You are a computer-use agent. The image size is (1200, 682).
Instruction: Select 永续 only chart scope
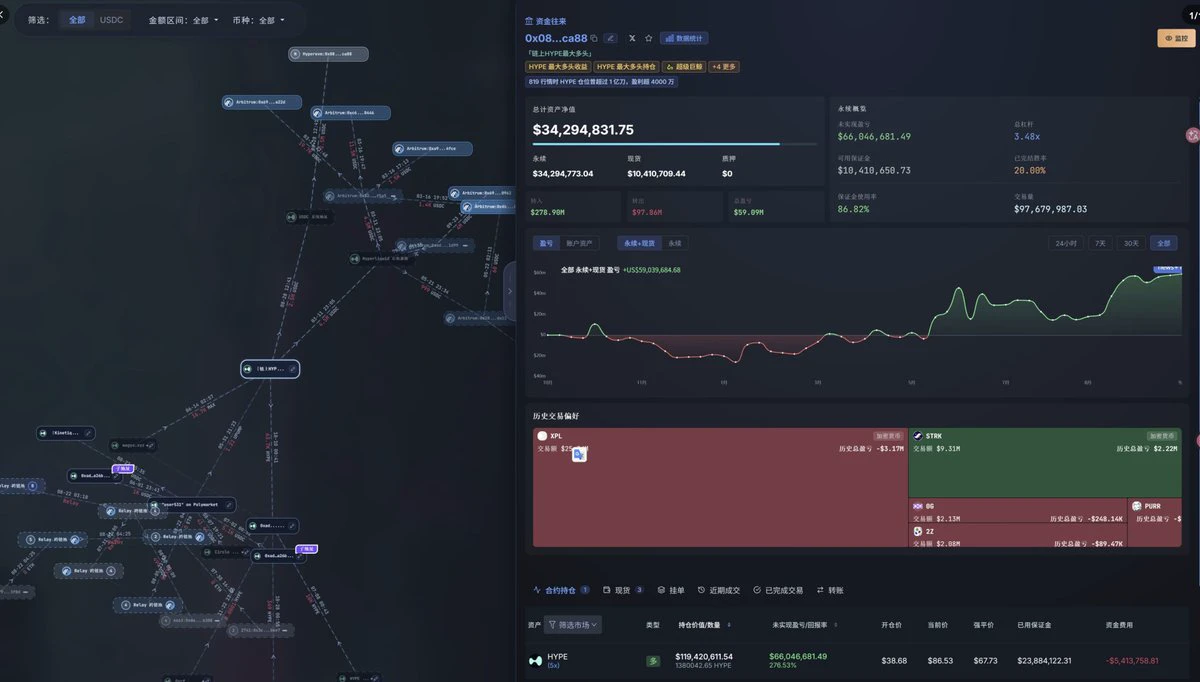(675, 243)
